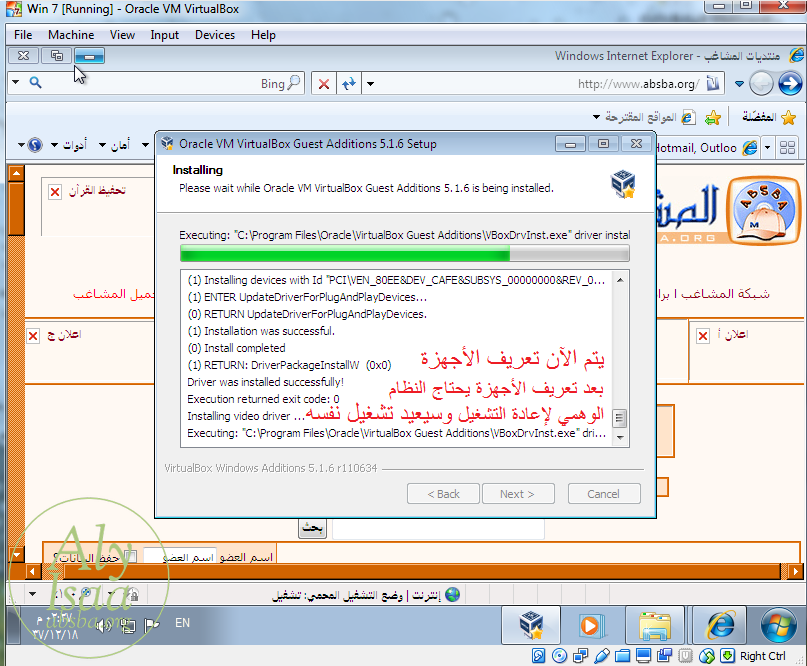Open Windows Explorer folder taskbar icon
Viewport: 807px width, 666px height.
point(655,625)
